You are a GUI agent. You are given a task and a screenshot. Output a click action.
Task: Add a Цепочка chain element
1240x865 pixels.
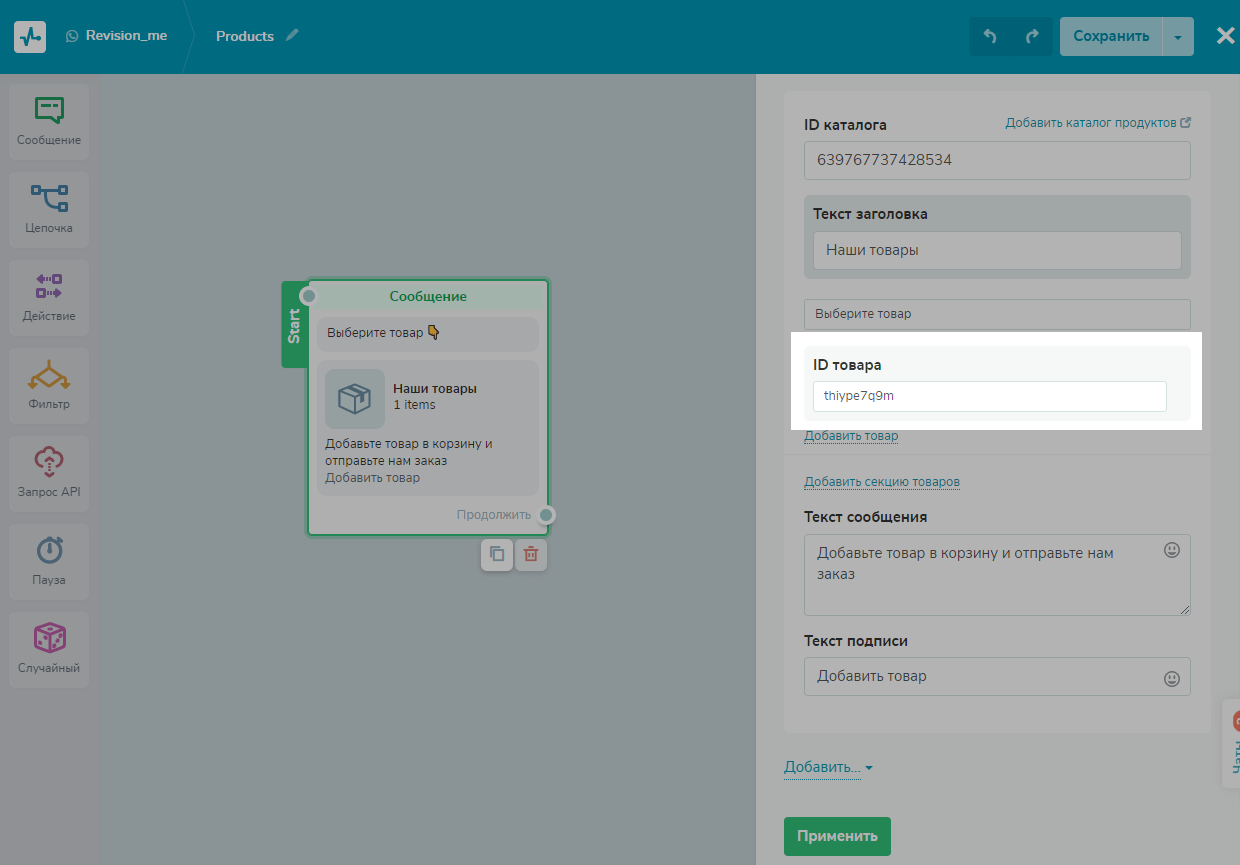tap(49, 209)
